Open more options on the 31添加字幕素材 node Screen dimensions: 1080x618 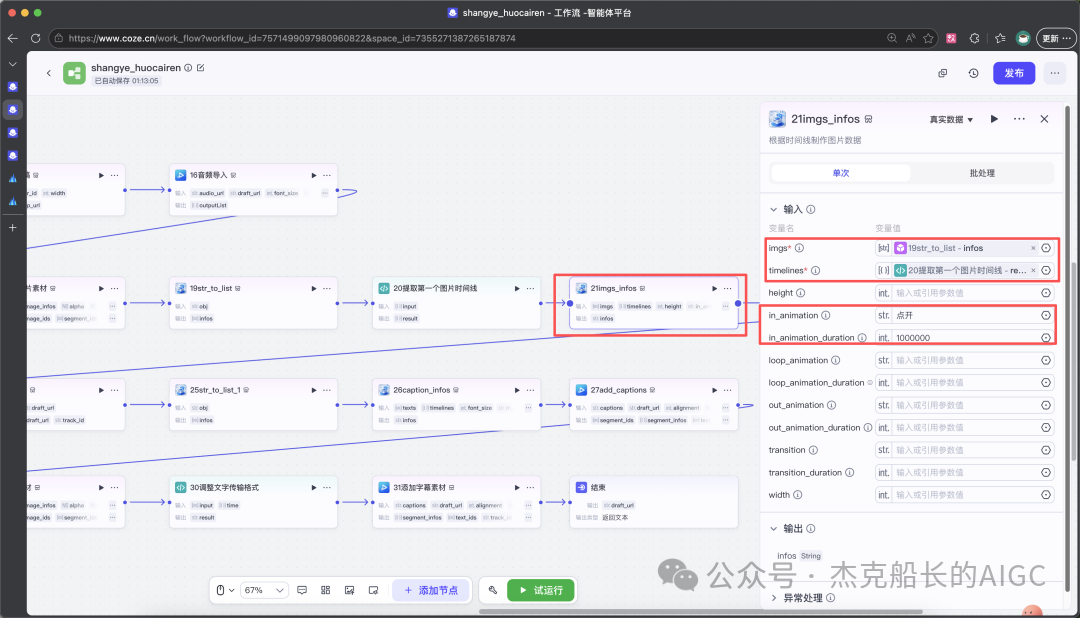tap(530, 487)
